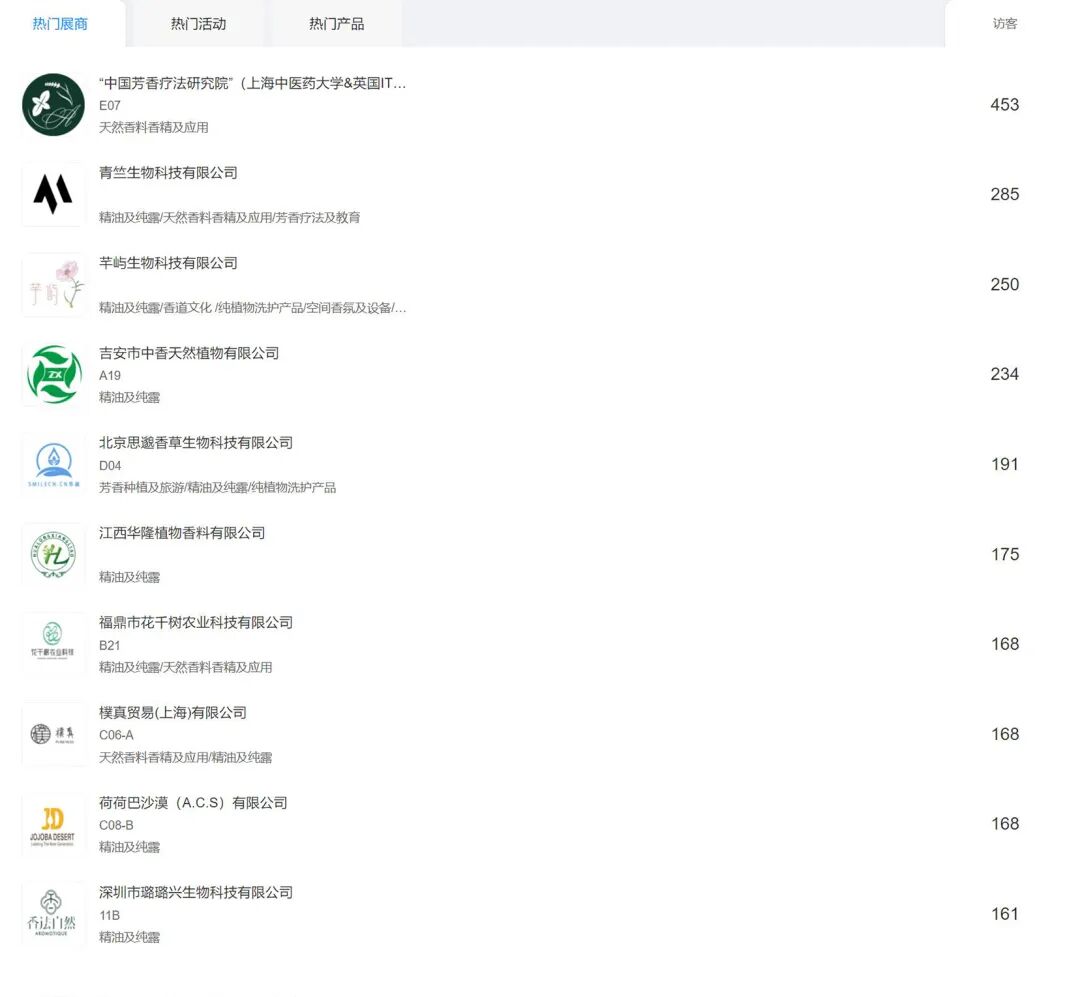This screenshot has width=1080, height=997.
Task: Click booth number C08-B
Action: tap(116, 825)
